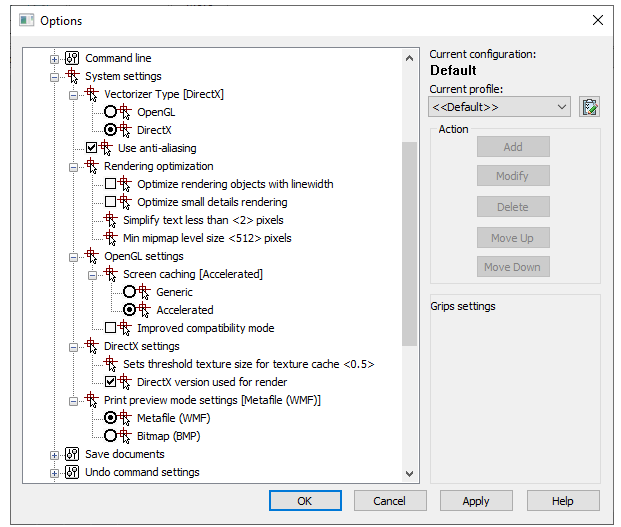Collapse the Rendering optimization node

click(x=73, y=167)
